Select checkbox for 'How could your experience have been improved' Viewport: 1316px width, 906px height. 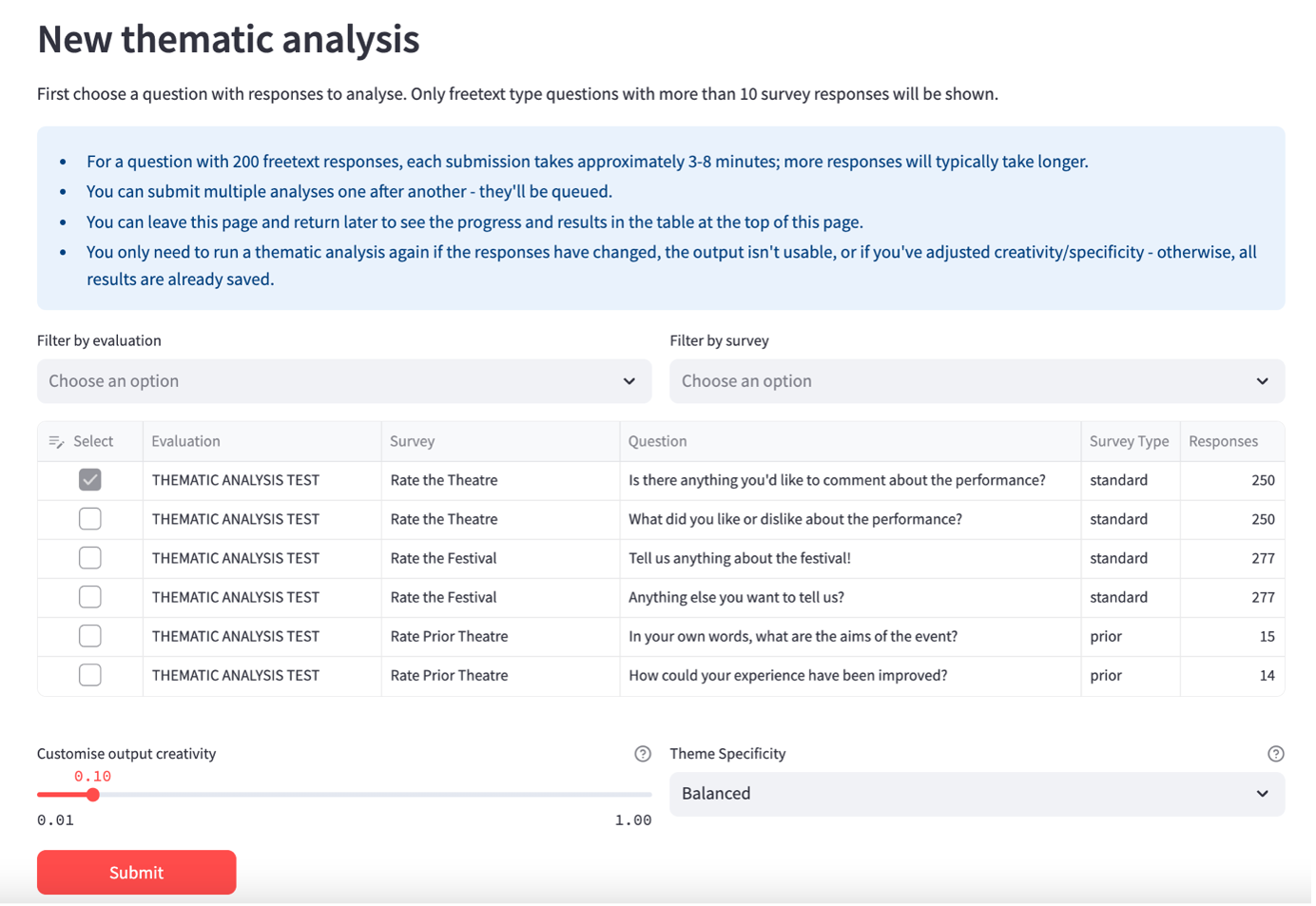[x=90, y=675]
